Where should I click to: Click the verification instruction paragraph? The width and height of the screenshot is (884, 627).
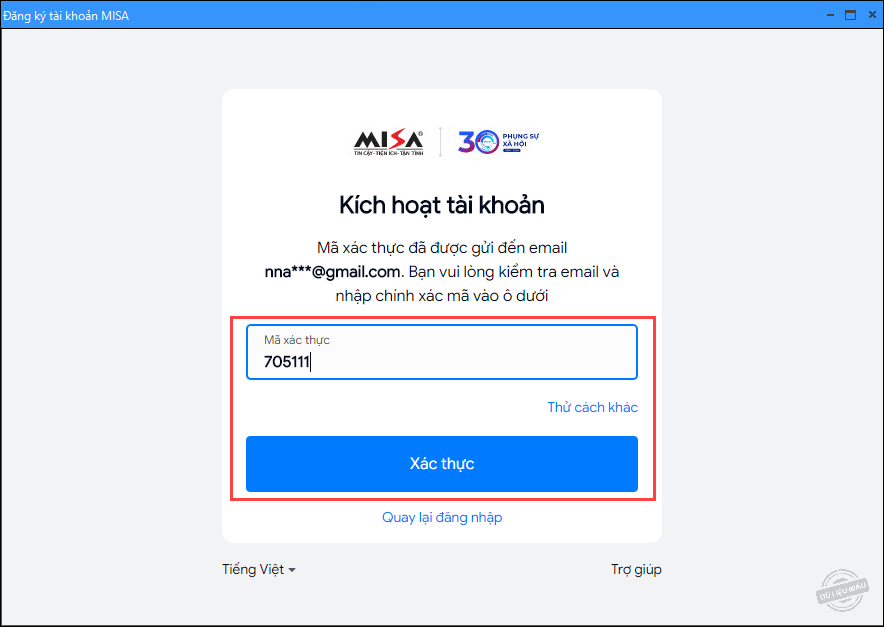(442, 272)
